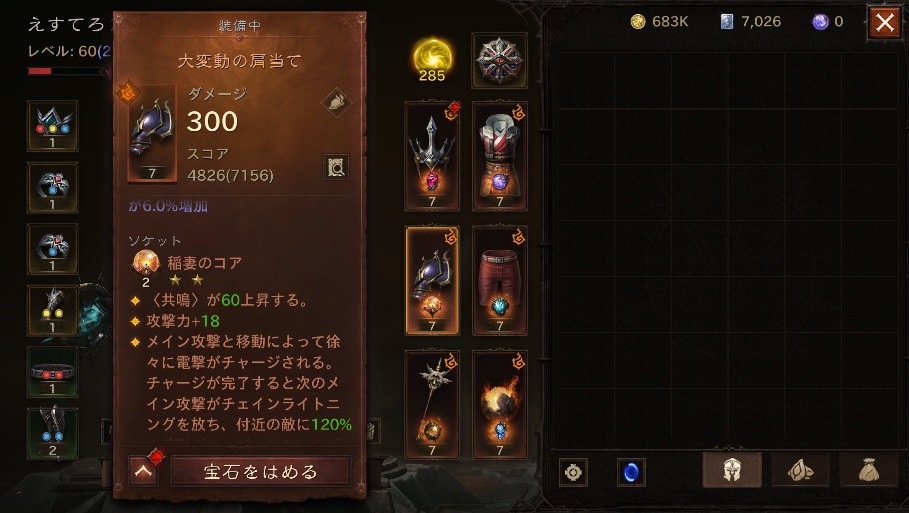The height and width of the screenshot is (513, 909).
Task: Close the inventory with the X button
Action: 885,23
